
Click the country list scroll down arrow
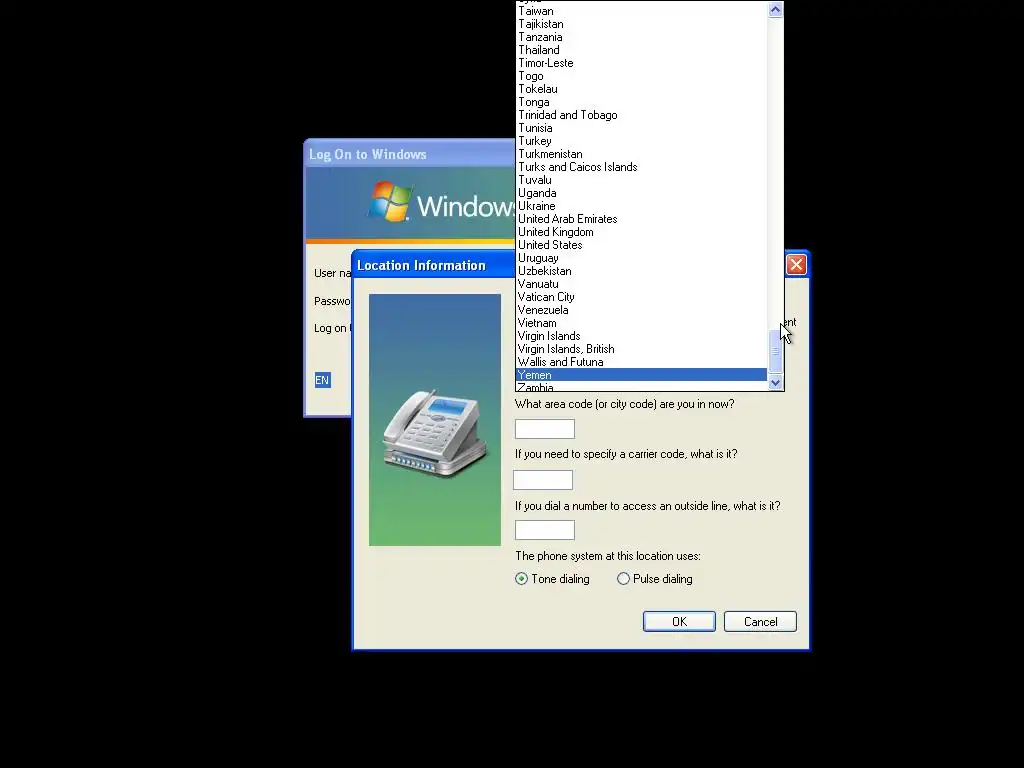pos(775,383)
